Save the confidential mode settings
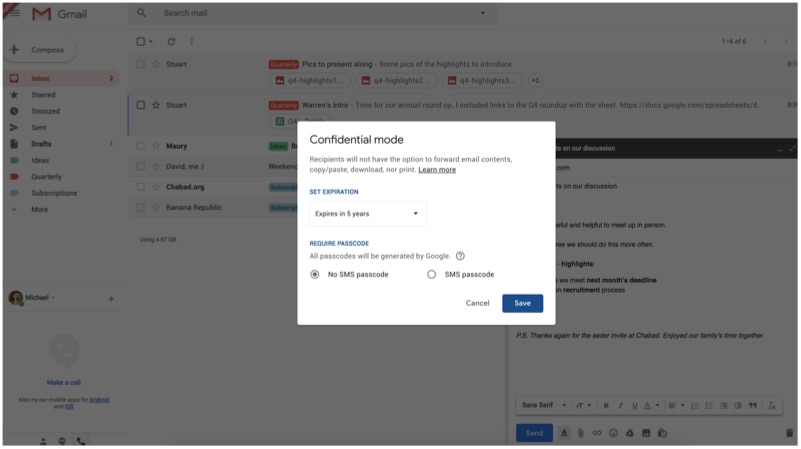This screenshot has height=449, width=801. point(522,303)
